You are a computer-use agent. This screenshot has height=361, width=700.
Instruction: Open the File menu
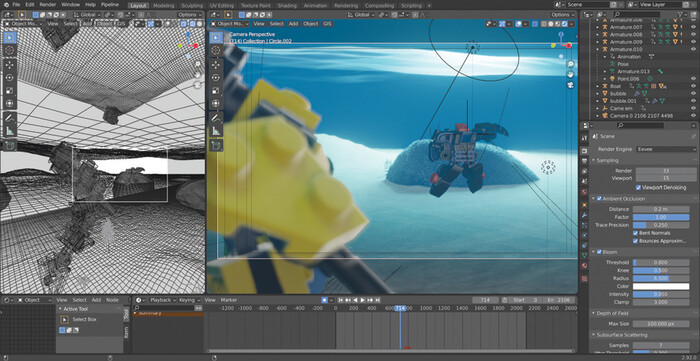(x=17, y=4)
